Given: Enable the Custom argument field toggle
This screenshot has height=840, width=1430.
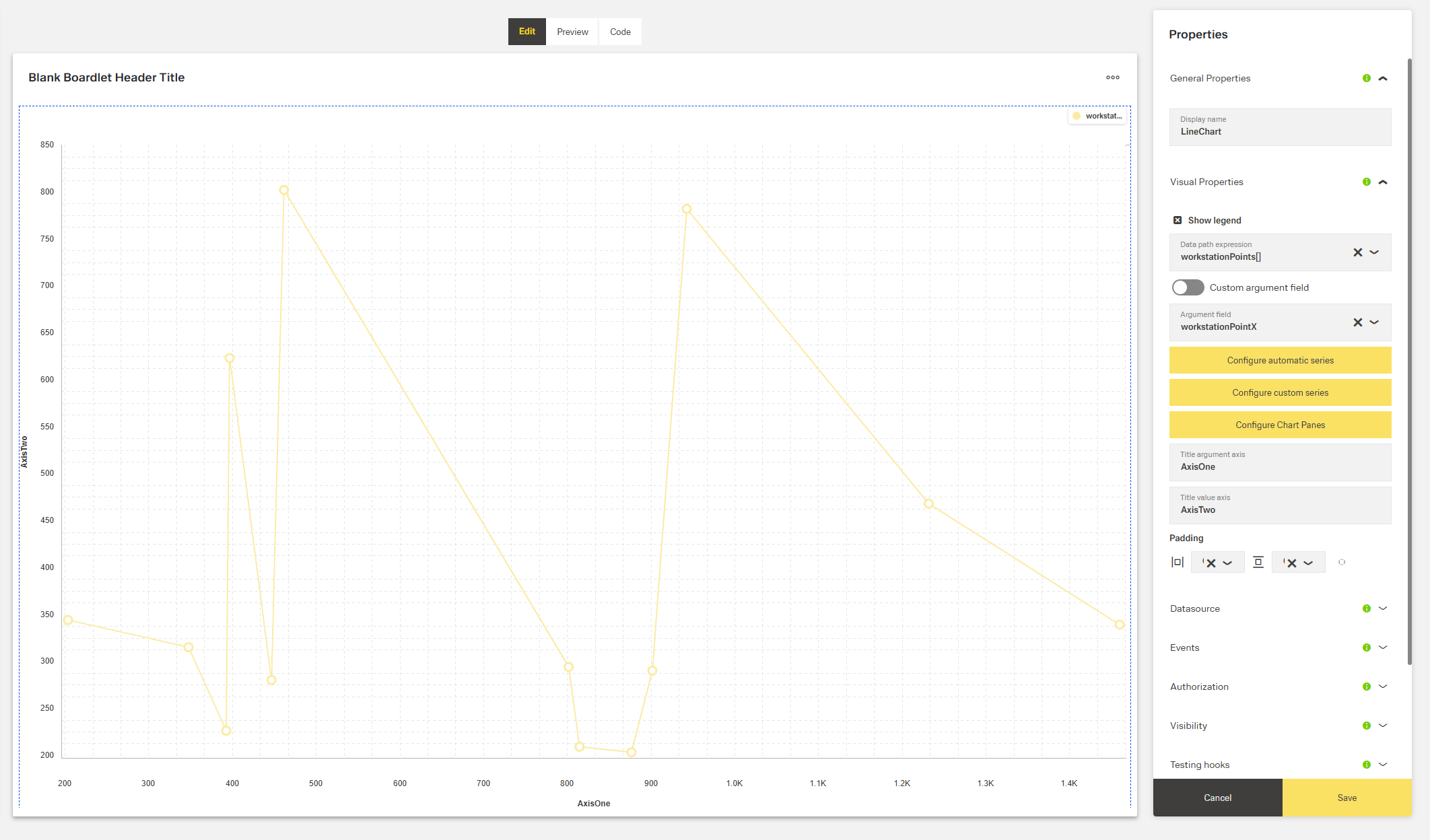Looking at the screenshot, I should point(1188,287).
